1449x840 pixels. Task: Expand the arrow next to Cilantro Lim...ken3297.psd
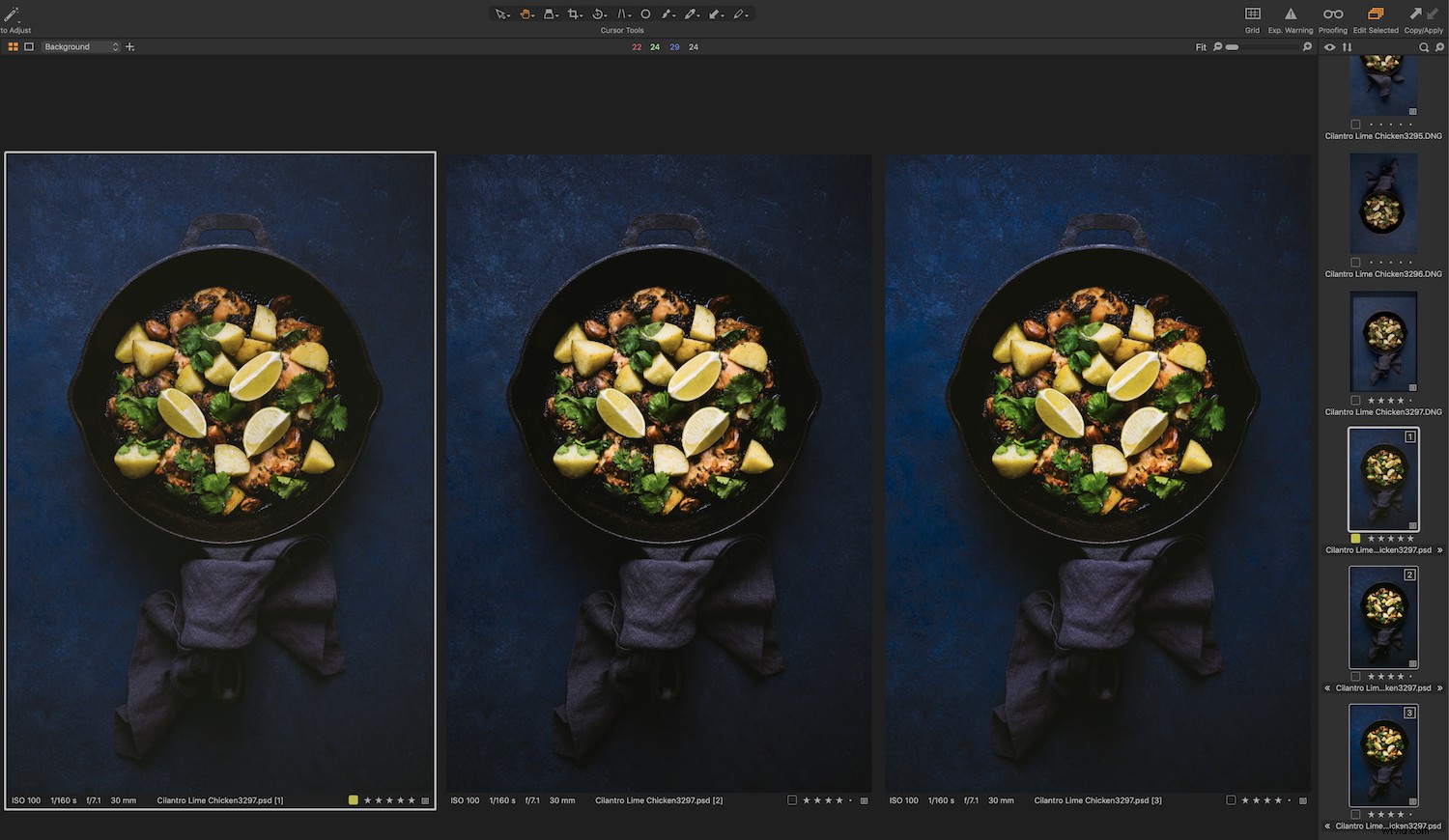tap(1440, 687)
